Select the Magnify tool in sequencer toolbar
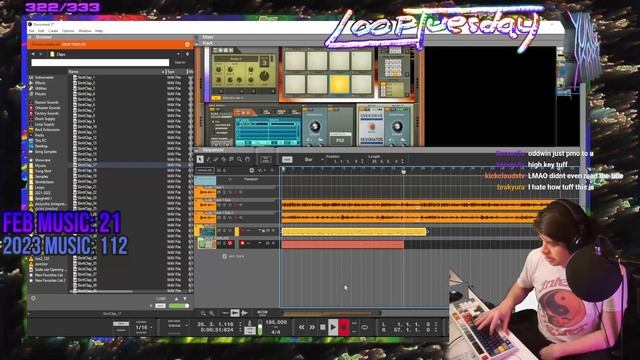Viewport: 640px width, 360px height. coord(239,160)
